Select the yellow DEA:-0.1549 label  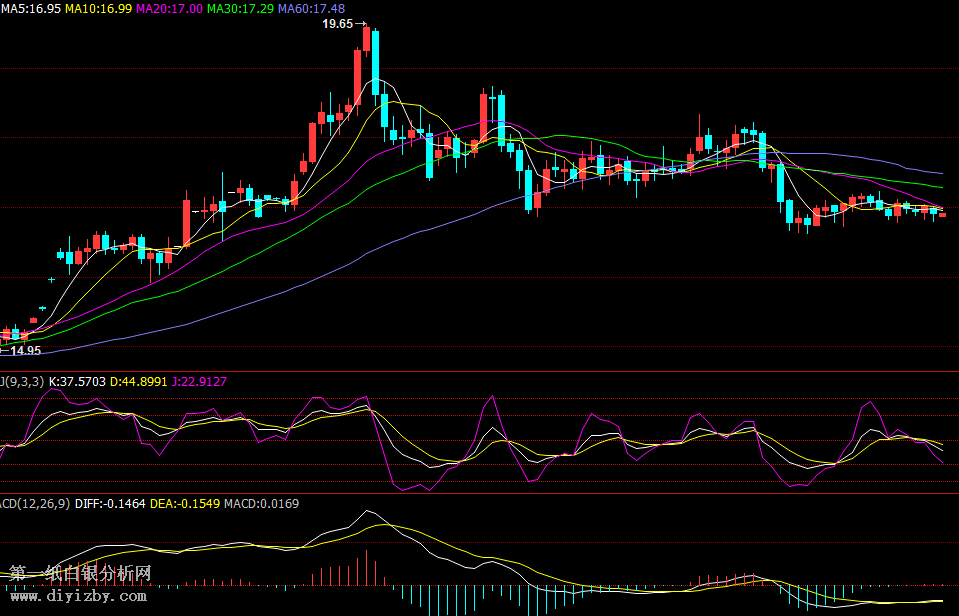click(x=185, y=503)
